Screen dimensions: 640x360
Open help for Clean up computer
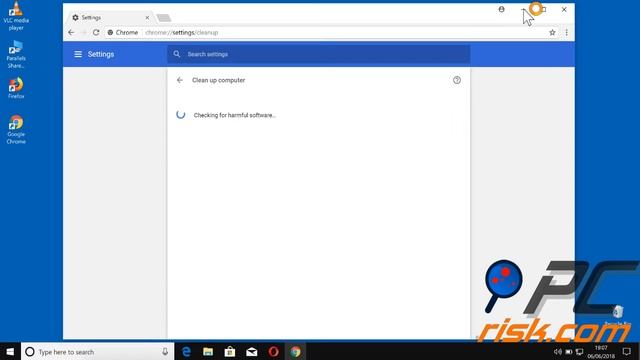[457, 80]
